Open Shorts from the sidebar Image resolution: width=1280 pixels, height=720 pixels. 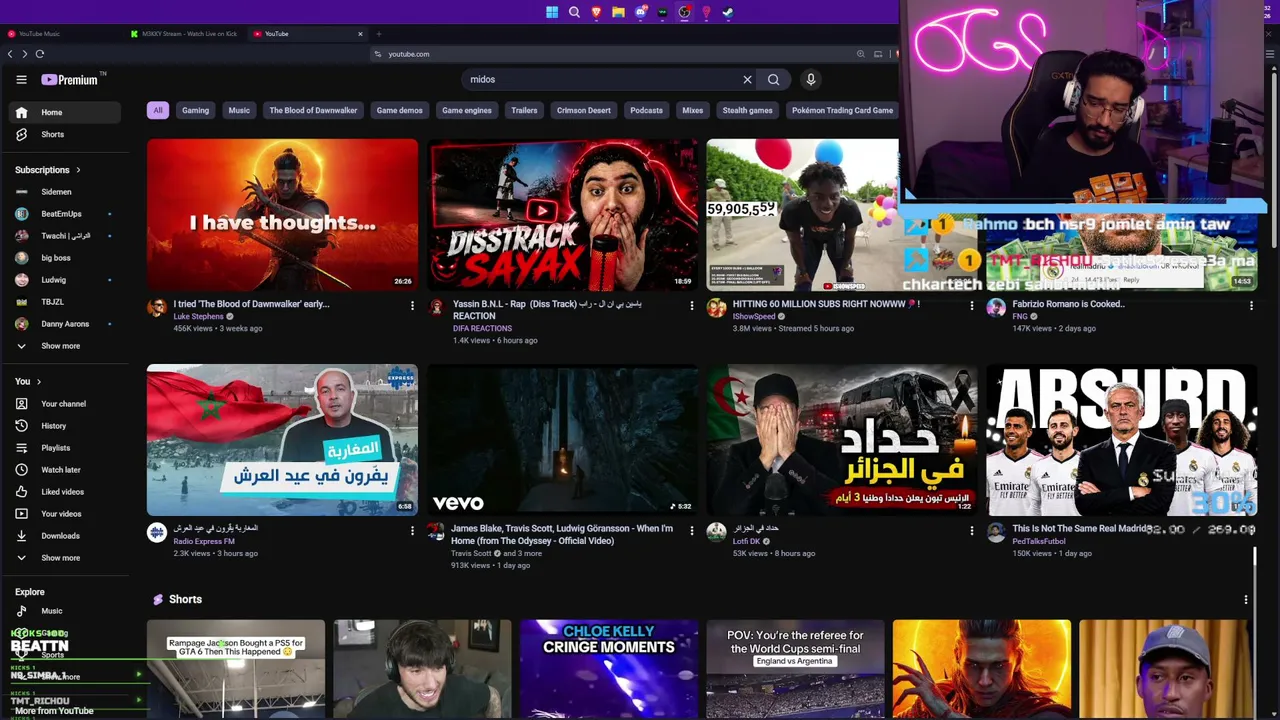[x=64, y=134]
